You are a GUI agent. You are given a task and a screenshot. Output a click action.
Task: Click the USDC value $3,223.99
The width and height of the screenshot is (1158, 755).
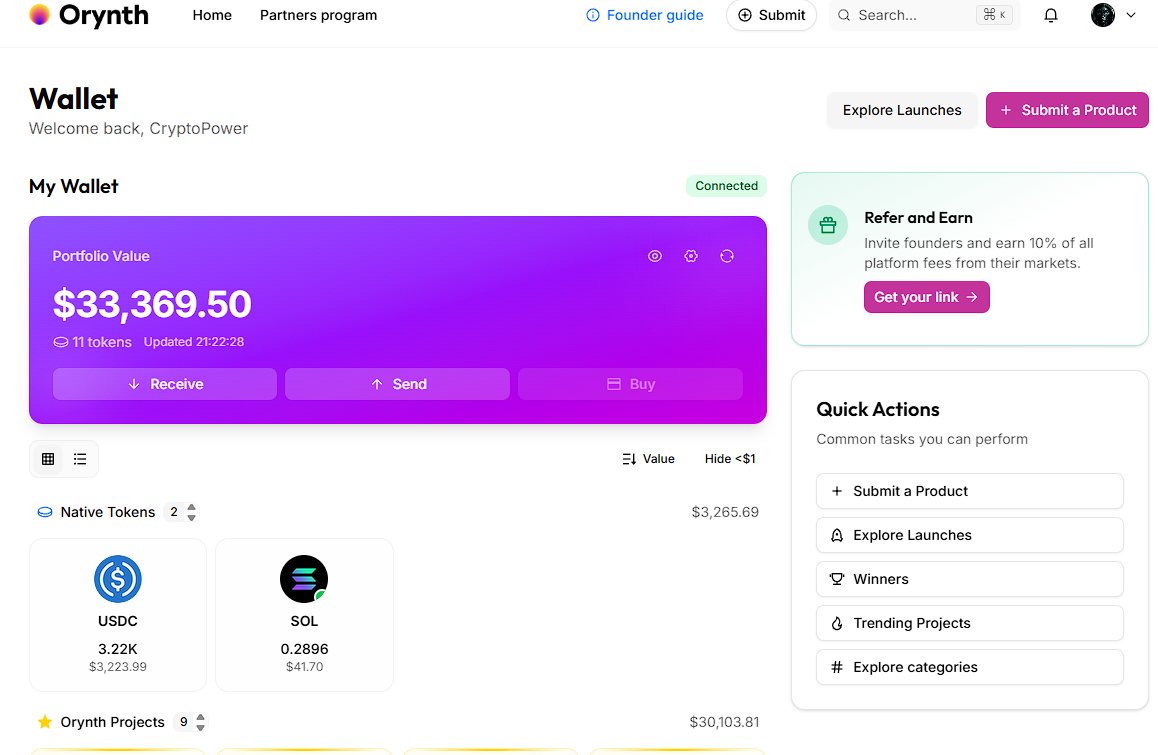tap(117, 667)
